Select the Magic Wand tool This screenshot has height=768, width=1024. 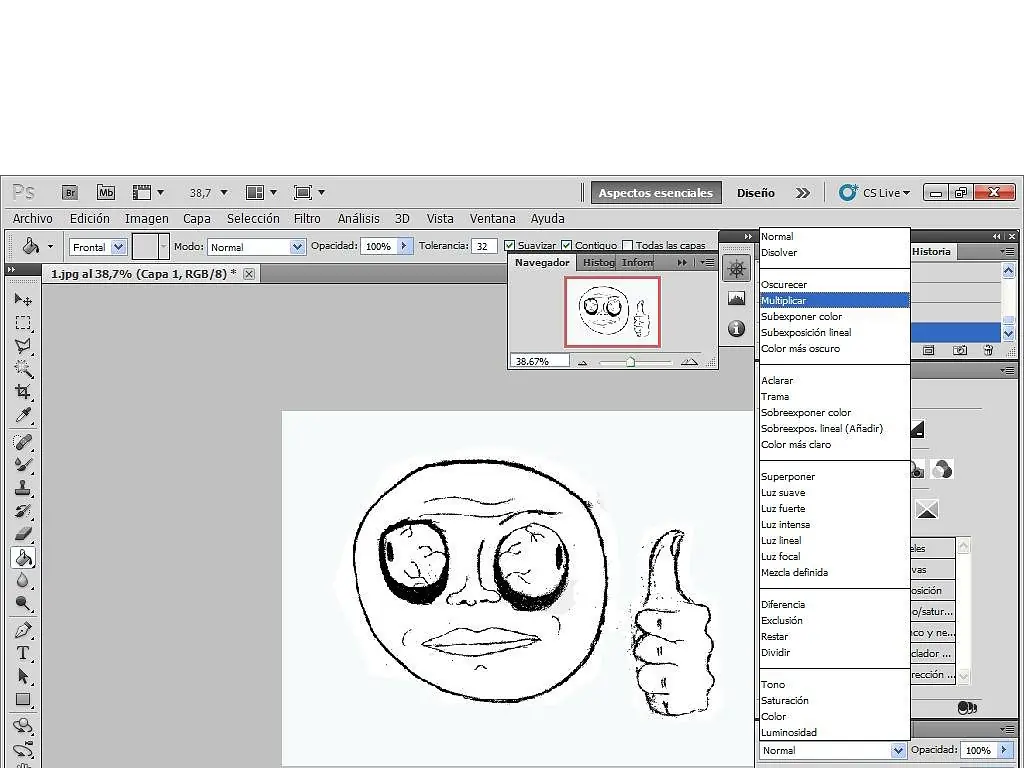click(23, 369)
